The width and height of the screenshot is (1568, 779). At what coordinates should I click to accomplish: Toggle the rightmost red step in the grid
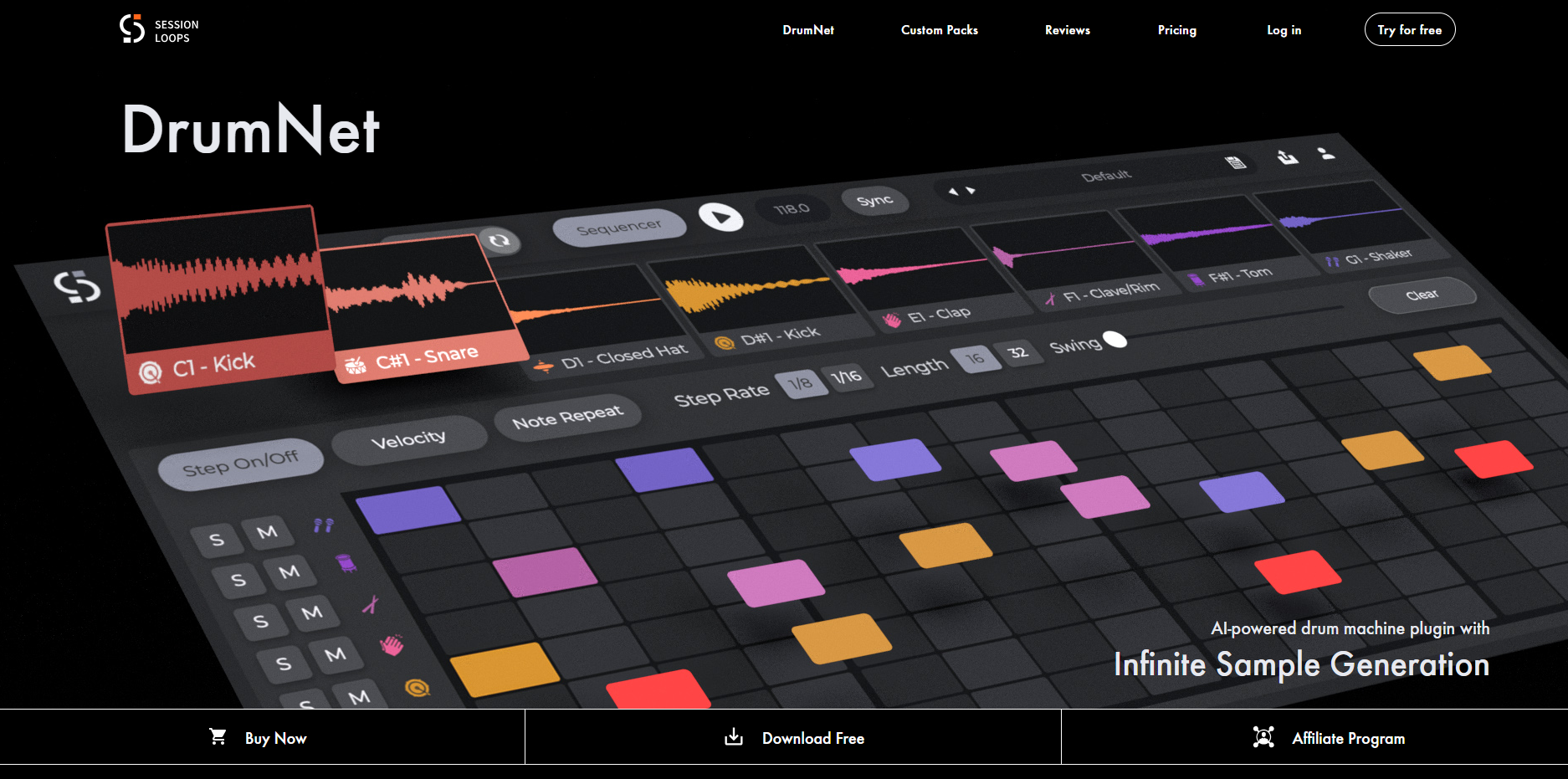(1494, 459)
